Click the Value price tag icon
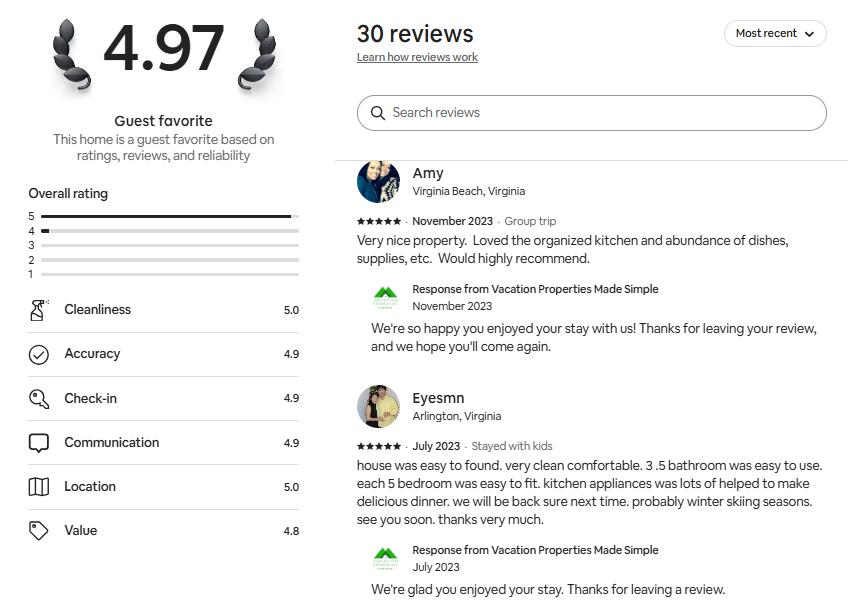 pos(39,531)
